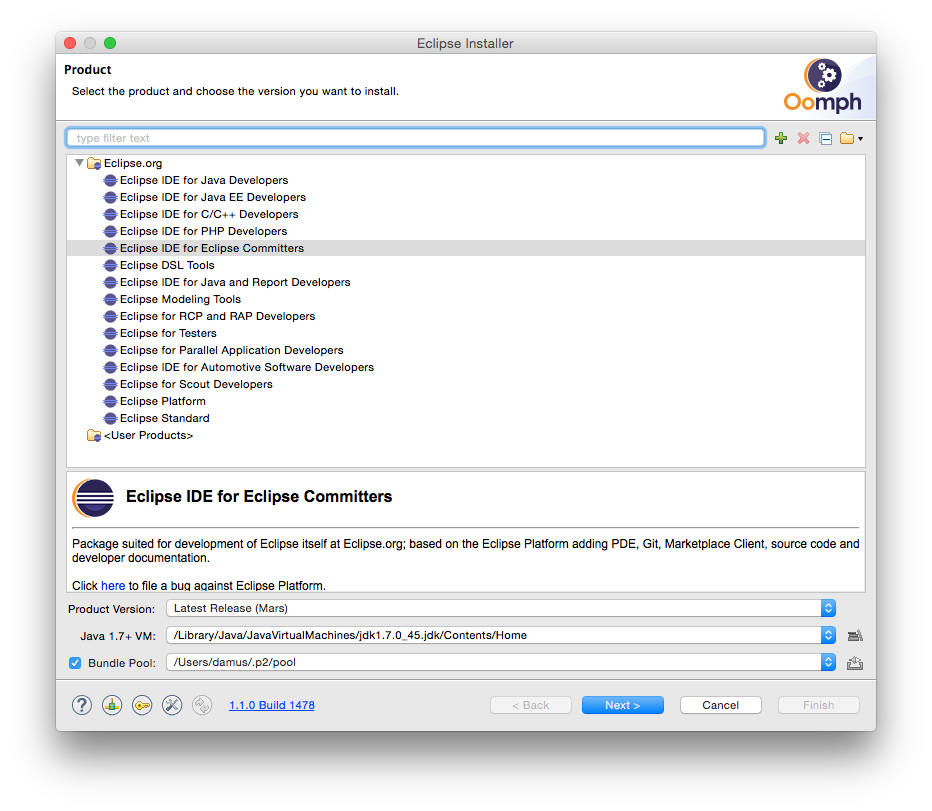Viewport: 932px width, 811px height.
Task: Click the greyed update refresh icon
Action: (202, 705)
